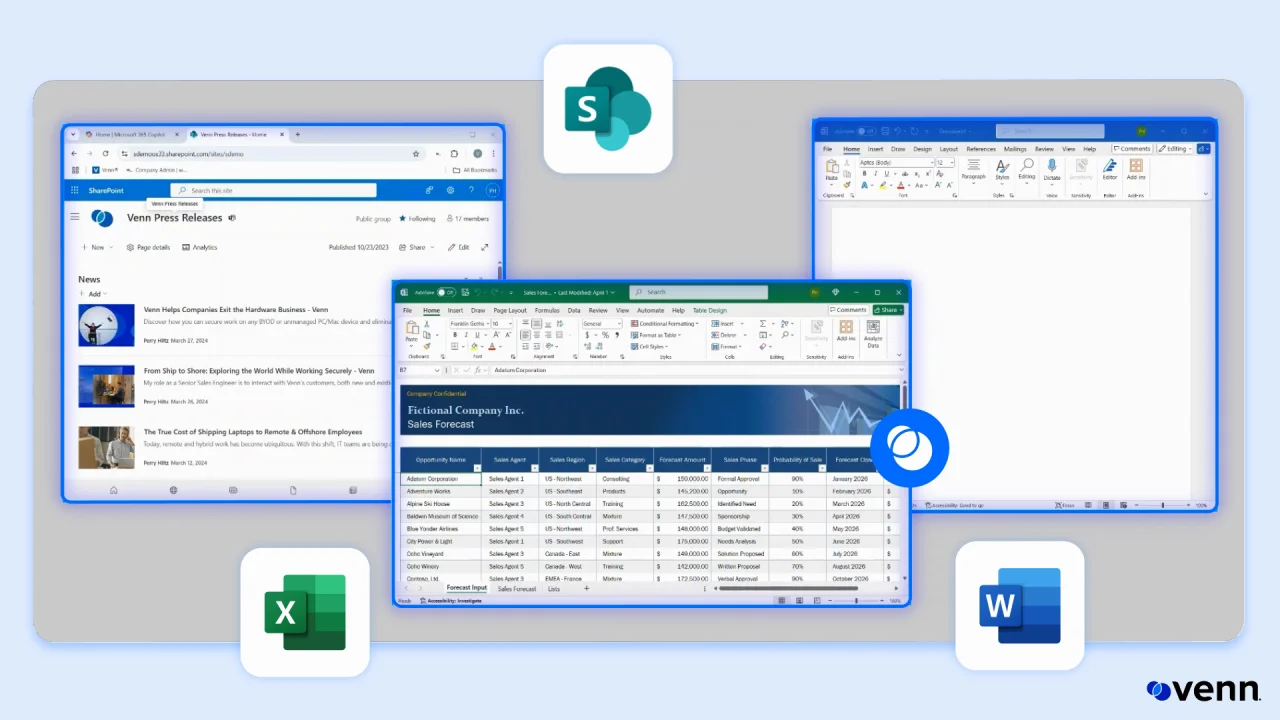Screen dimensions: 1280x720
Task: Open Styles gallery in Word
Action: pos(1002,169)
